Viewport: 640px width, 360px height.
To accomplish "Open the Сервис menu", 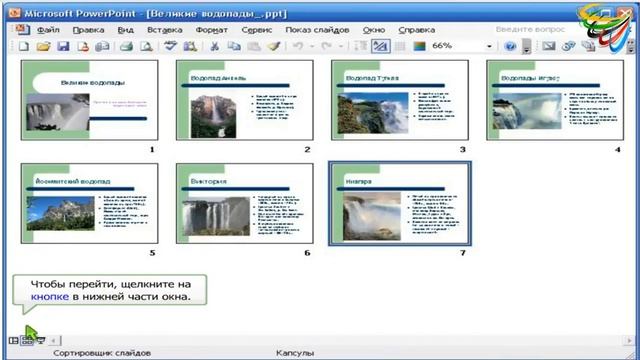I will tap(257, 30).
